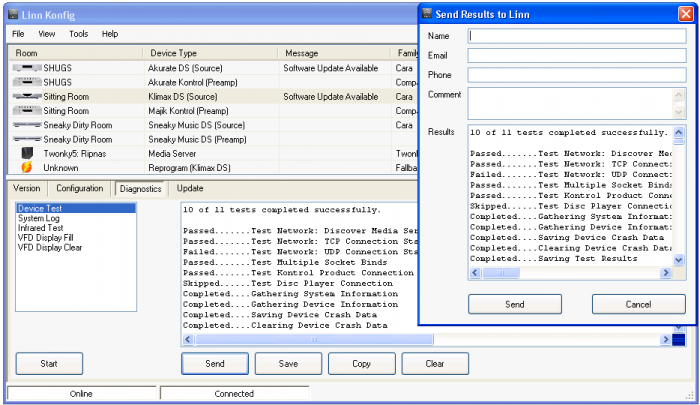Image resolution: width=700 pixels, height=405 pixels.
Task: Select System Log in diagnostics list
Action: click(39, 218)
